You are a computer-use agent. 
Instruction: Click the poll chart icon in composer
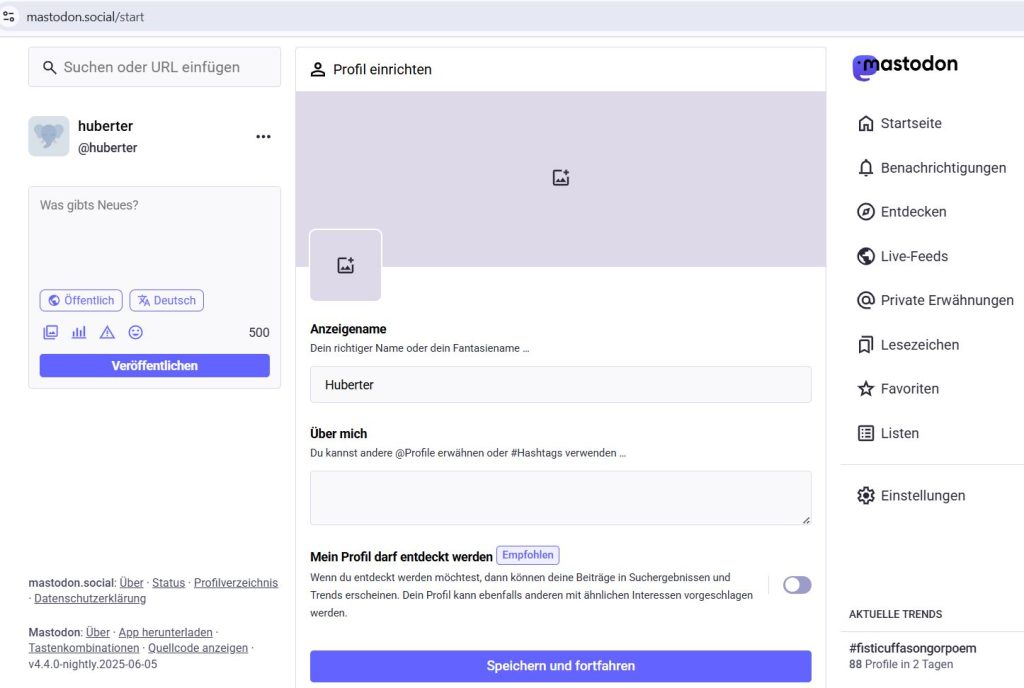[79, 332]
